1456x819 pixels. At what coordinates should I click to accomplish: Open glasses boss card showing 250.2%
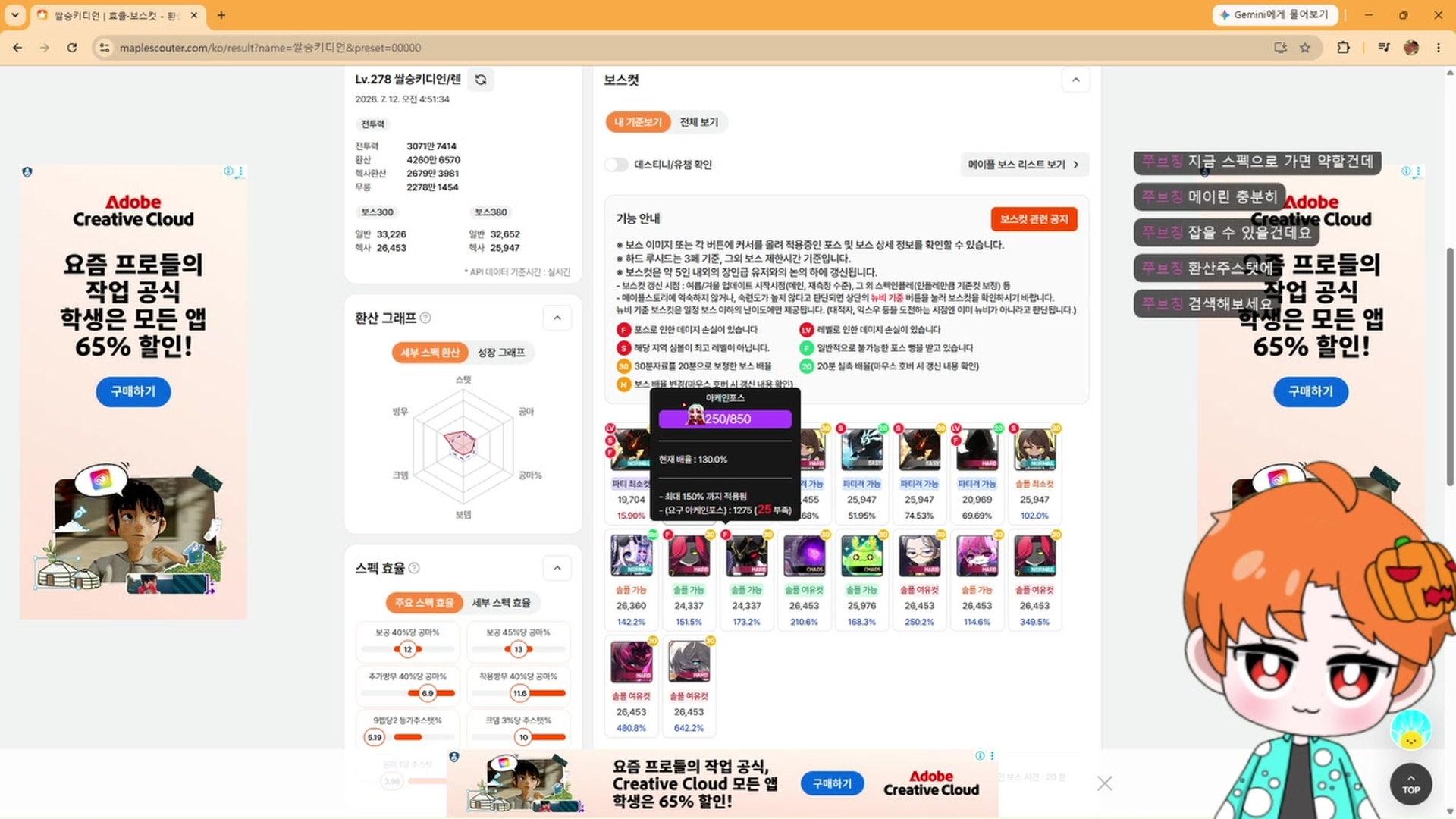pos(919,579)
